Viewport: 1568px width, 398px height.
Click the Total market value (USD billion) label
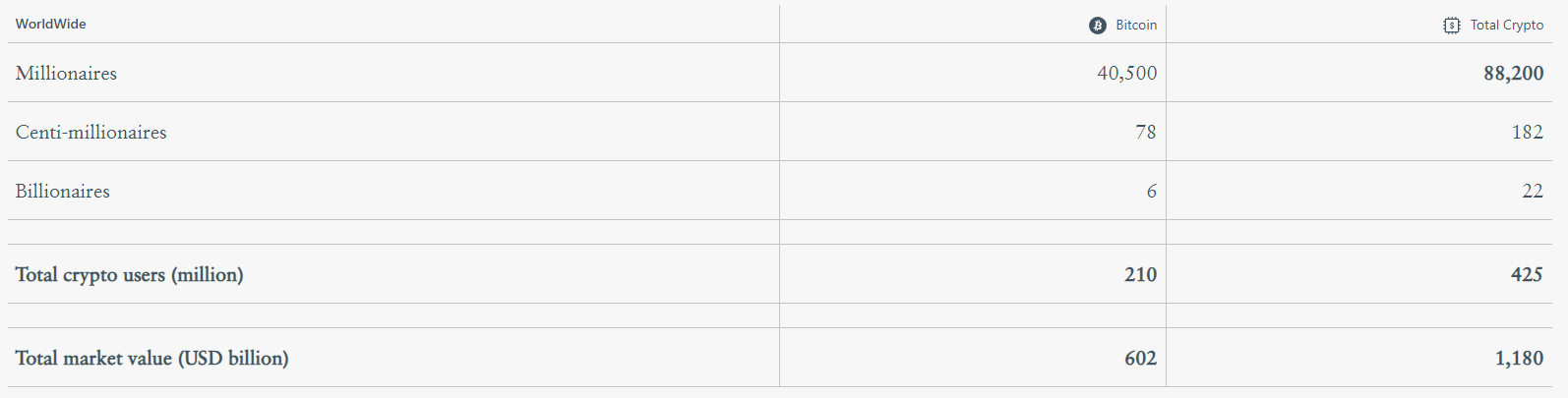coord(151,359)
